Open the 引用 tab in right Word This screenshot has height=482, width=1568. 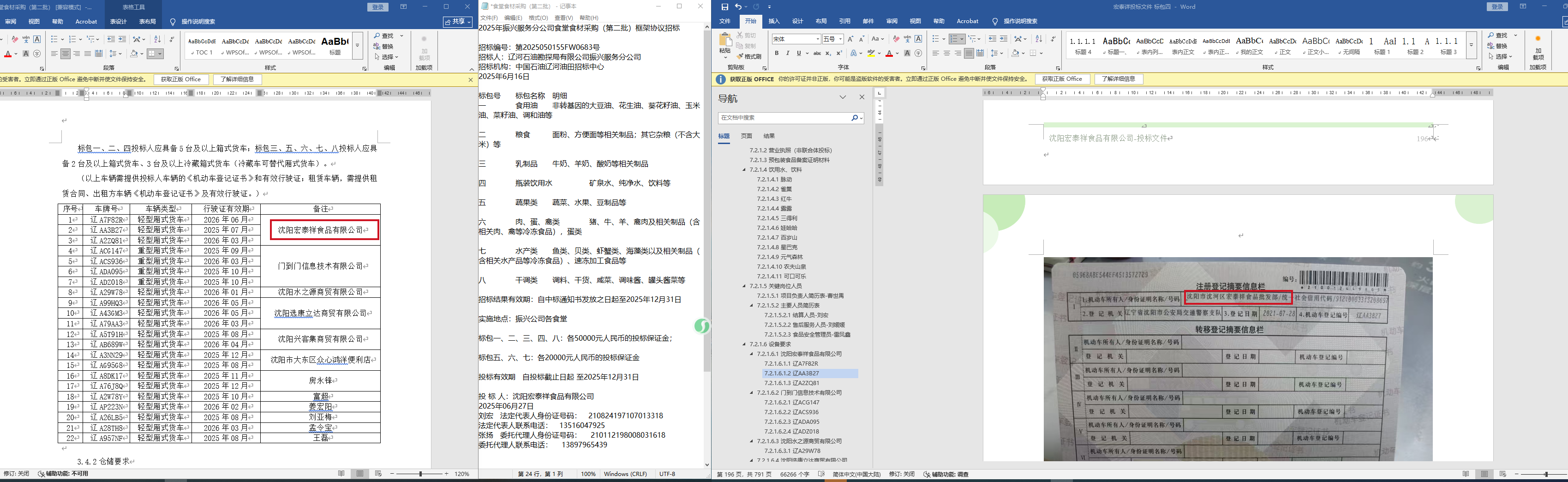pos(845,21)
